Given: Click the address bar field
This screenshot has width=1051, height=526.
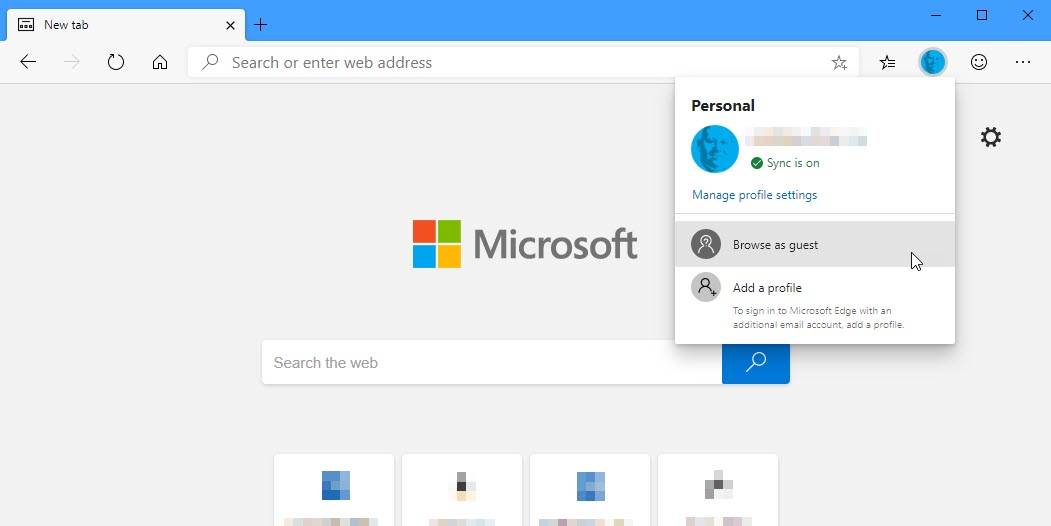Looking at the screenshot, I should pyautogui.click(x=523, y=62).
